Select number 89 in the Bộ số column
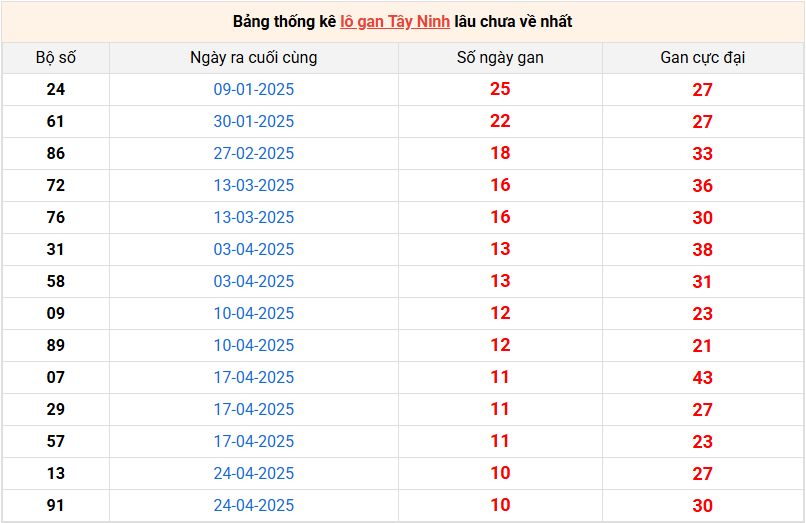This screenshot has height=523, width=806. pos(56,345)
